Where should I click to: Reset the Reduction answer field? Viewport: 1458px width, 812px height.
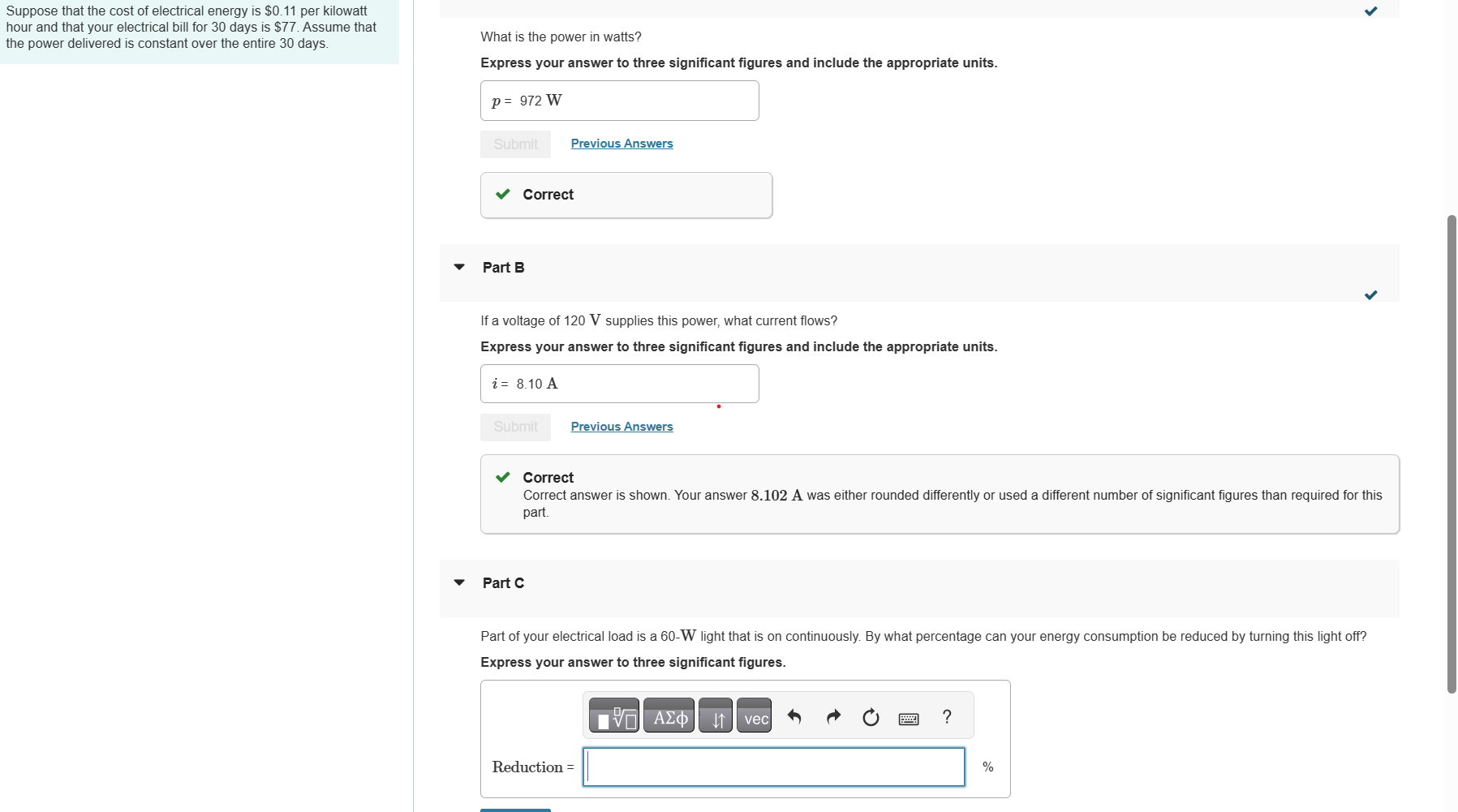click(x=871, y=716)
